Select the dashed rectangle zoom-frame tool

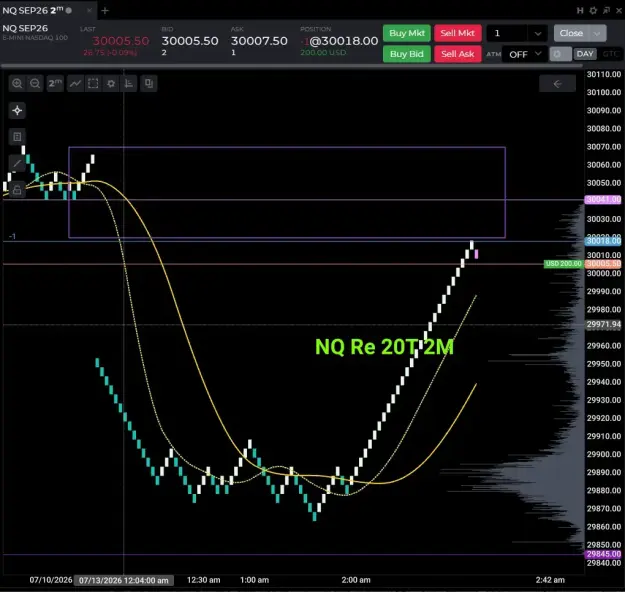93,84
